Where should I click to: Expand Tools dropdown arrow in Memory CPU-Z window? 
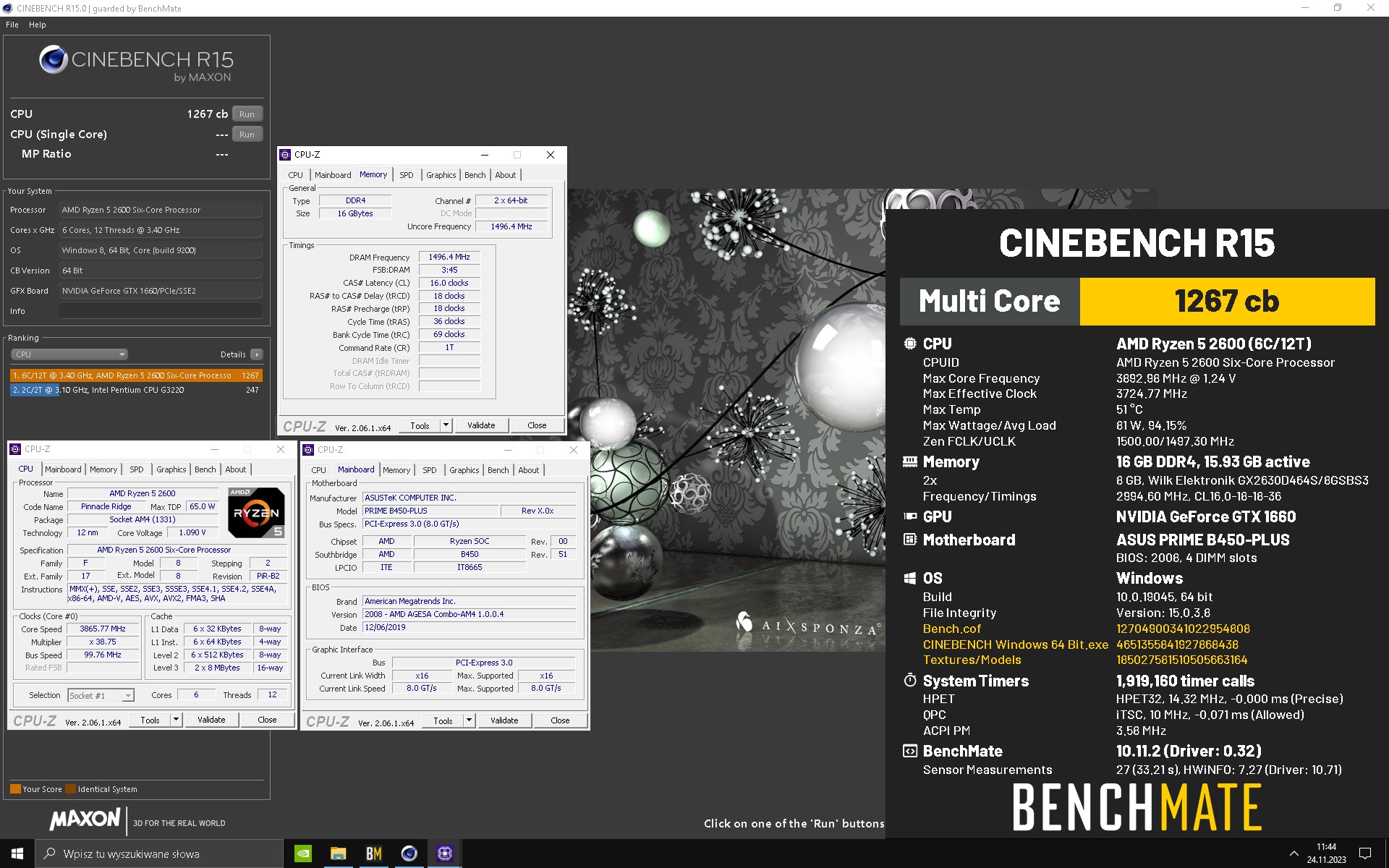(446, 425)
